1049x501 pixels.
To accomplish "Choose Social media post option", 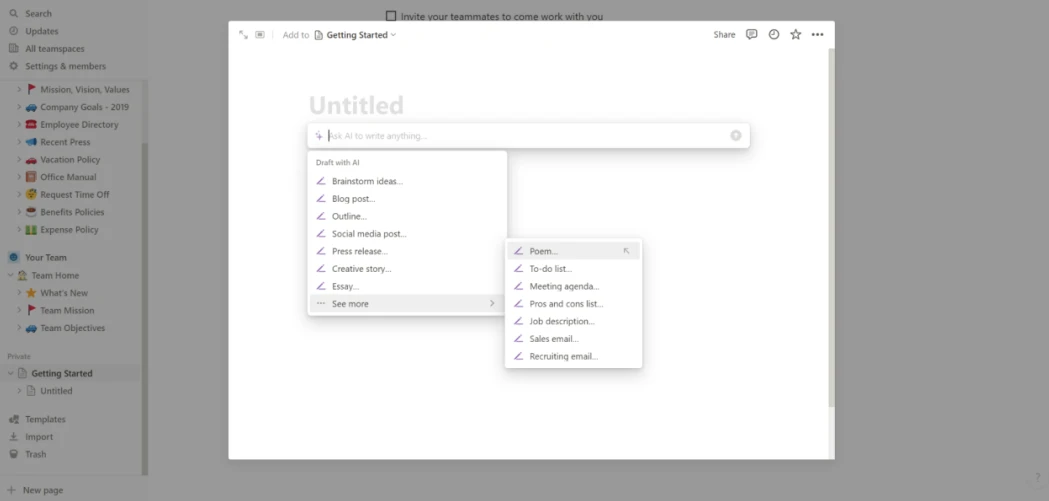I will point(407,233).
